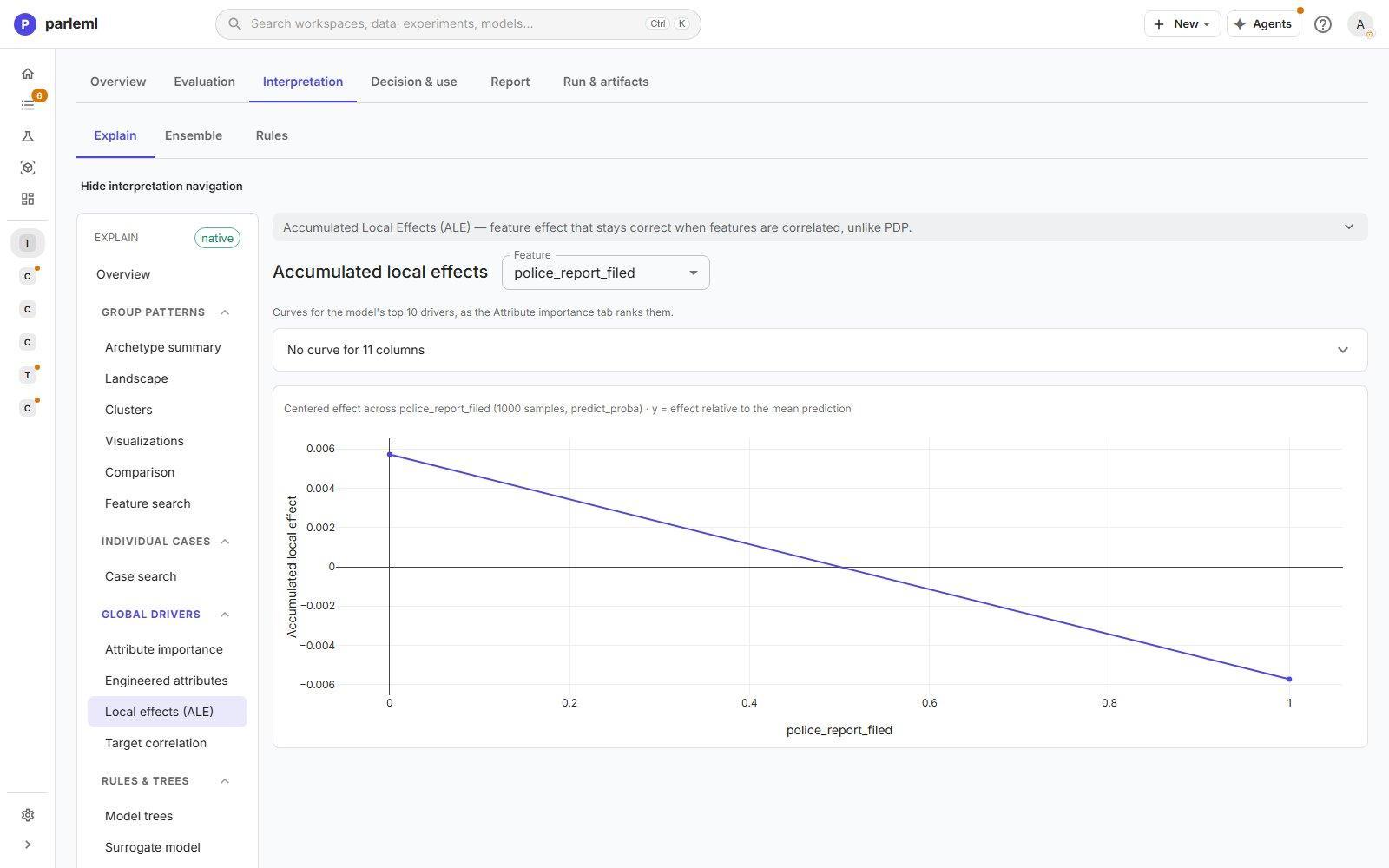
Task: Open the Feature dropdown police_report_filed
Action: [606, 273]
